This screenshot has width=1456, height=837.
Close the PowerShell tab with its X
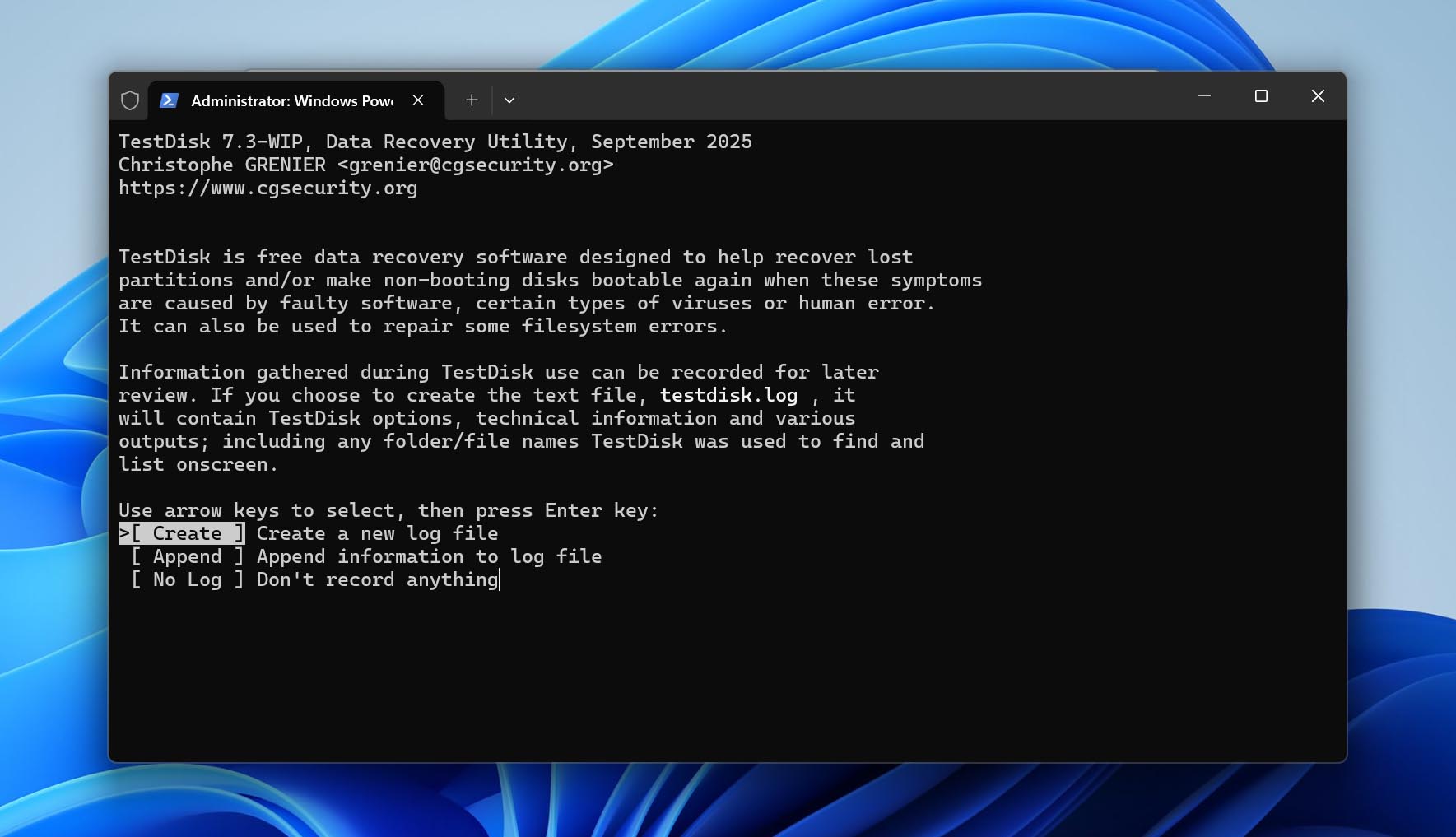[418, 100]
